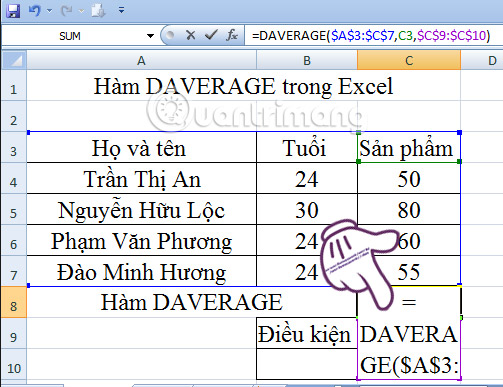Click product cell with value 80
The image size is (503, 387).
pyautogui.click(x=409, y=209)
